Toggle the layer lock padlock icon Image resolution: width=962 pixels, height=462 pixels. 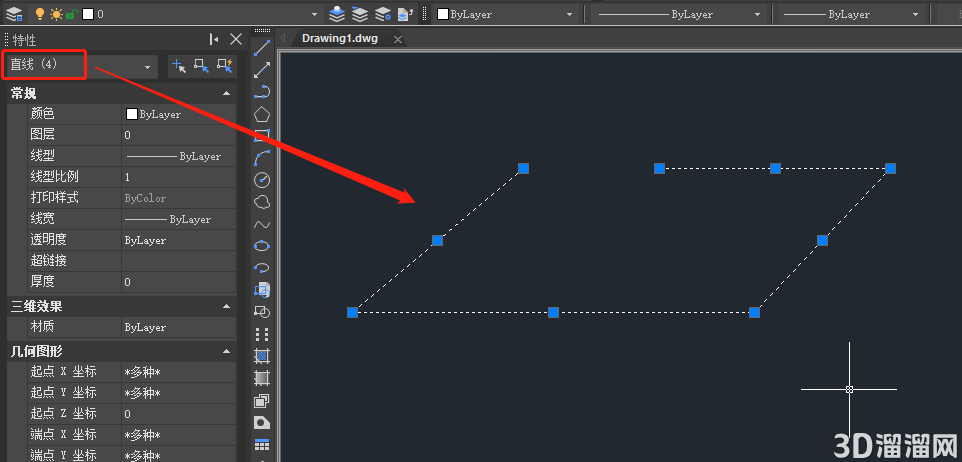pyautogui.click(x=71, y=13)
